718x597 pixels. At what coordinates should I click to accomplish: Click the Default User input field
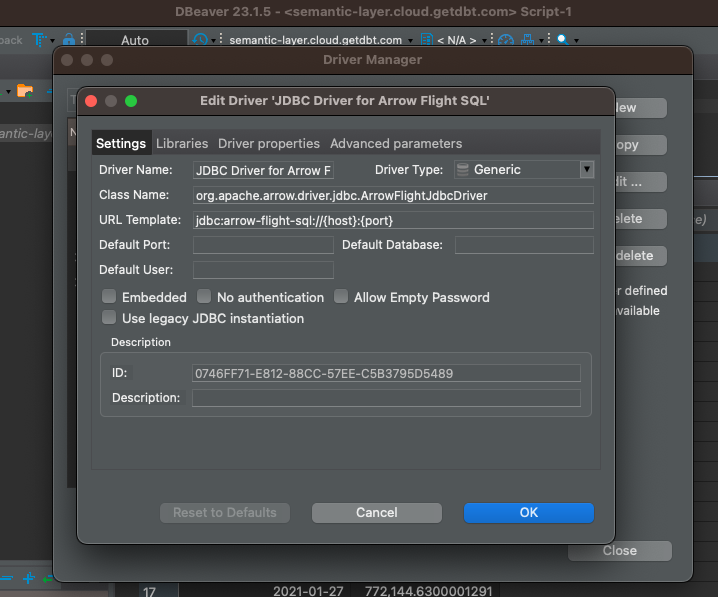pyautogui.click(x=263, y=270)
